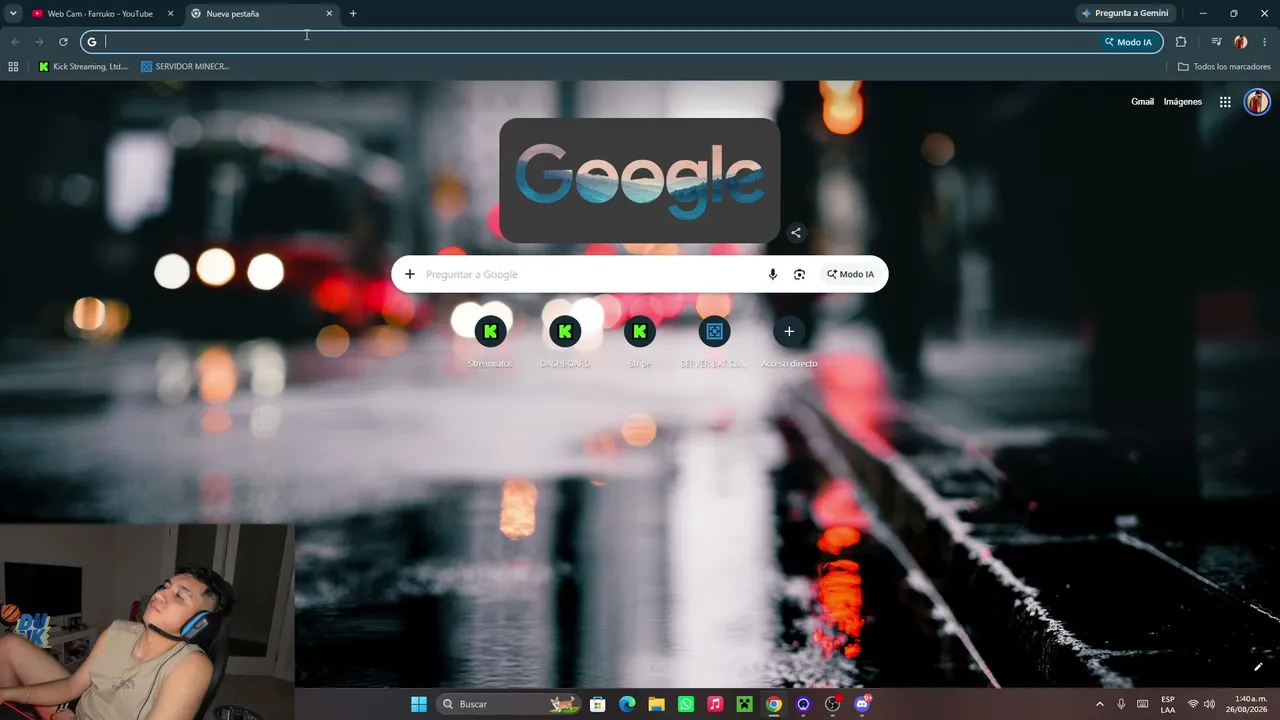Launch Minecraft from the taskbar
The height and width of the screenshot is (720, 1280).
(744, 704)
